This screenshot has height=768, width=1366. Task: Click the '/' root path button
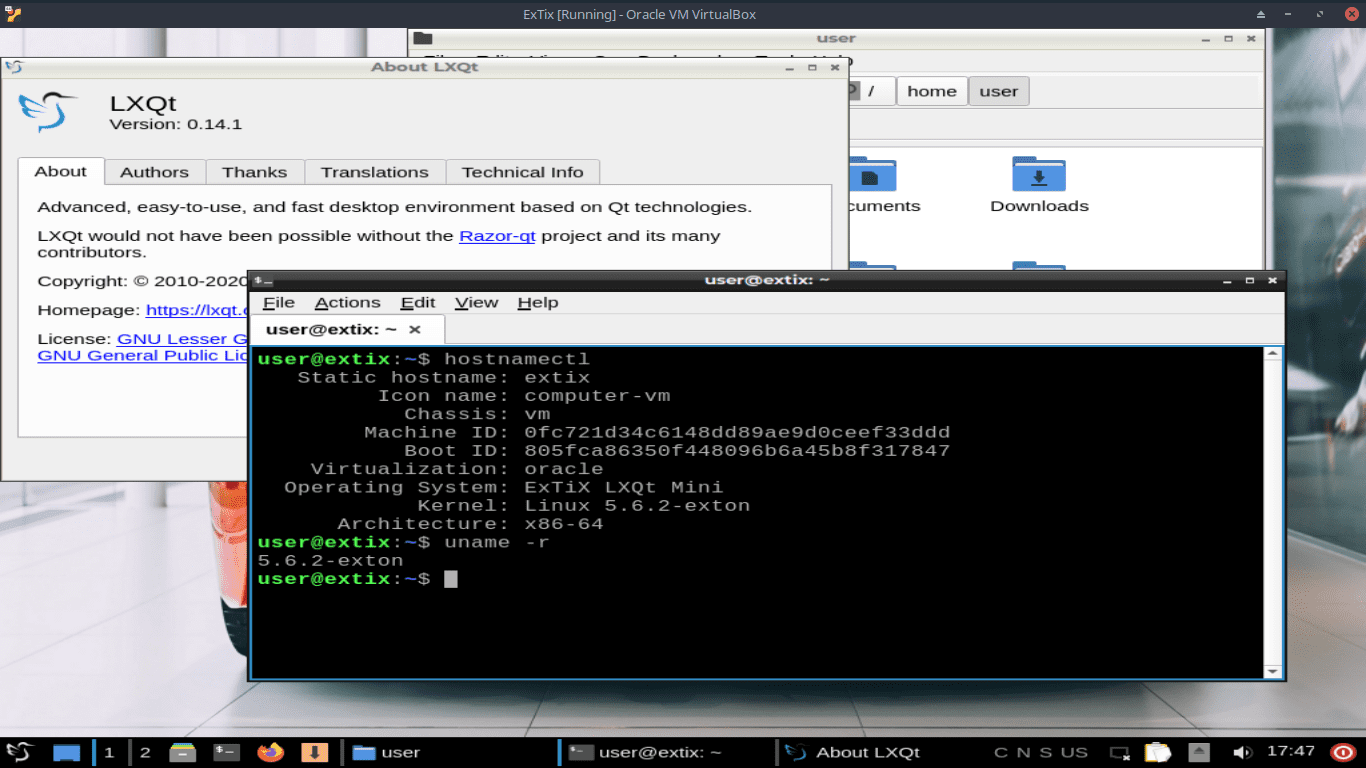pos(871,91)
